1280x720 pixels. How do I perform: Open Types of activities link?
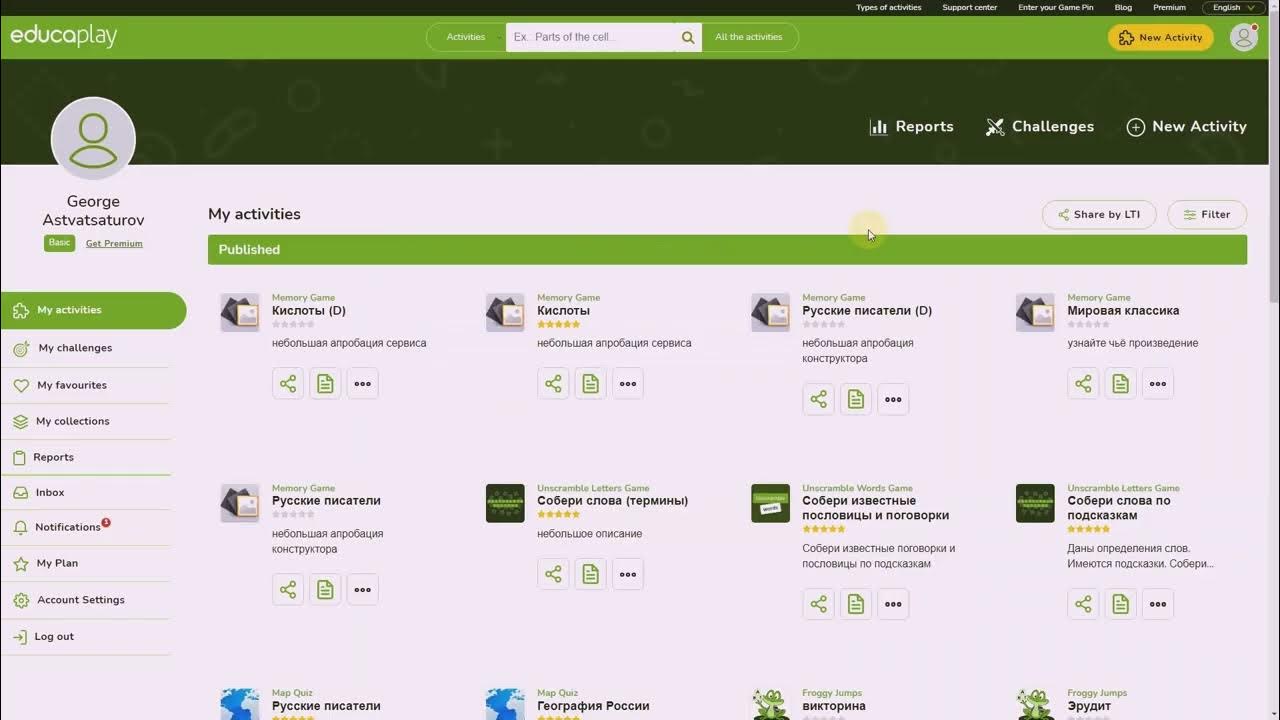point(889,7)
